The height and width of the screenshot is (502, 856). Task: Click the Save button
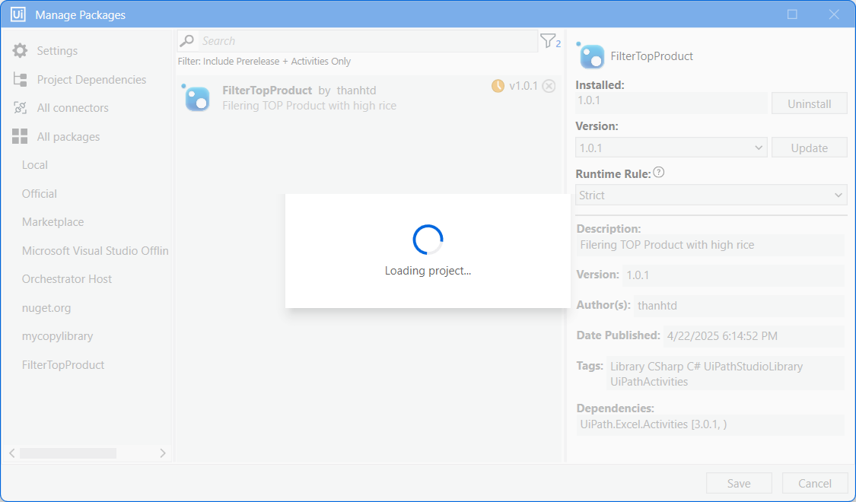click(739, 483)
